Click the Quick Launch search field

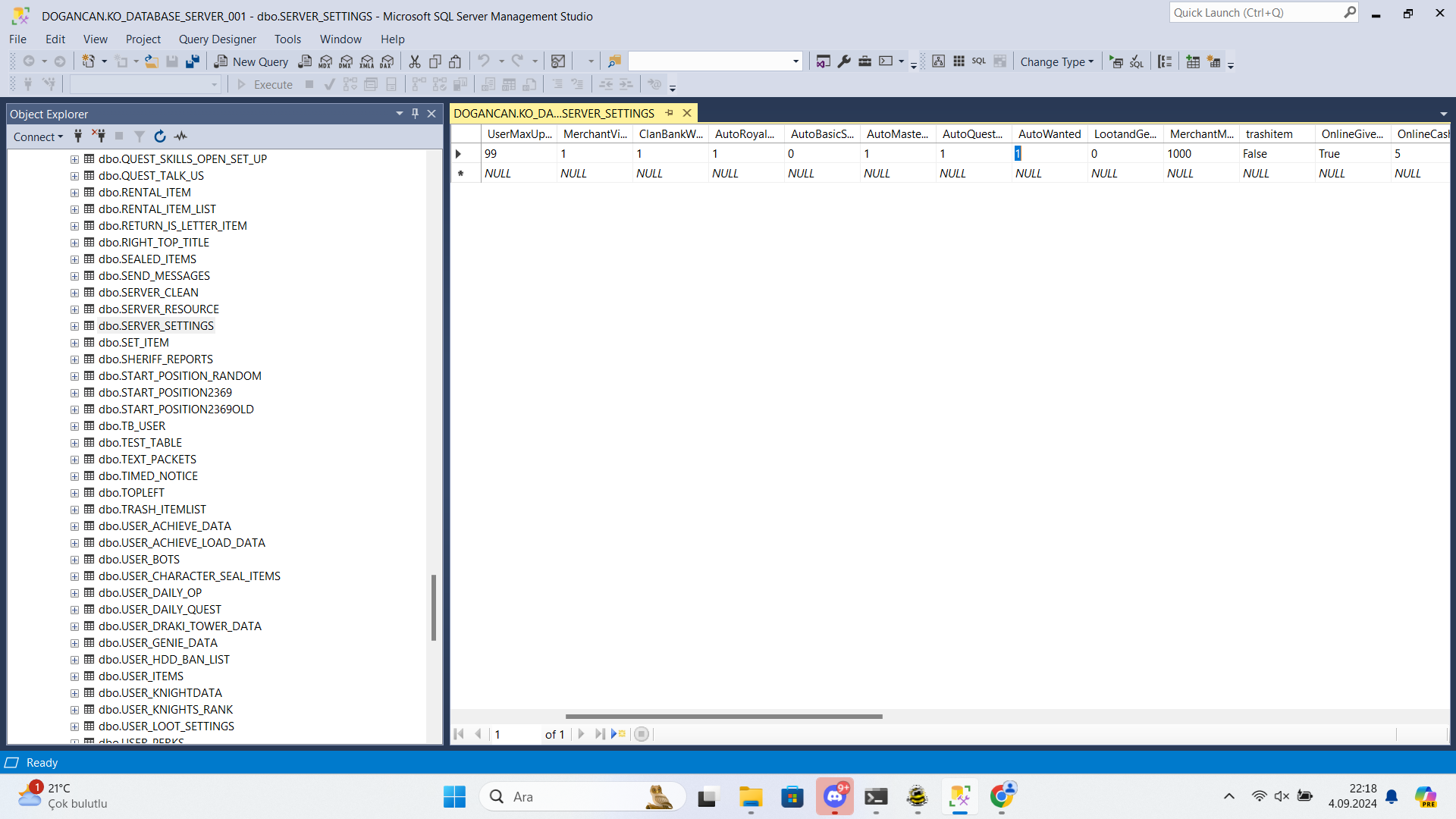click(1257, 13)
